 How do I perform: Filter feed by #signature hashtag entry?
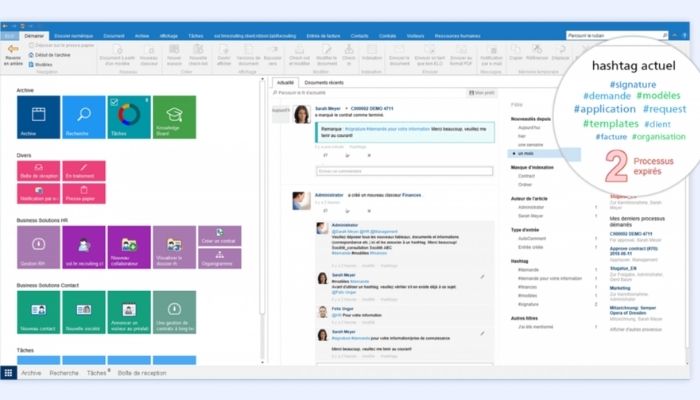pos(528,304)
